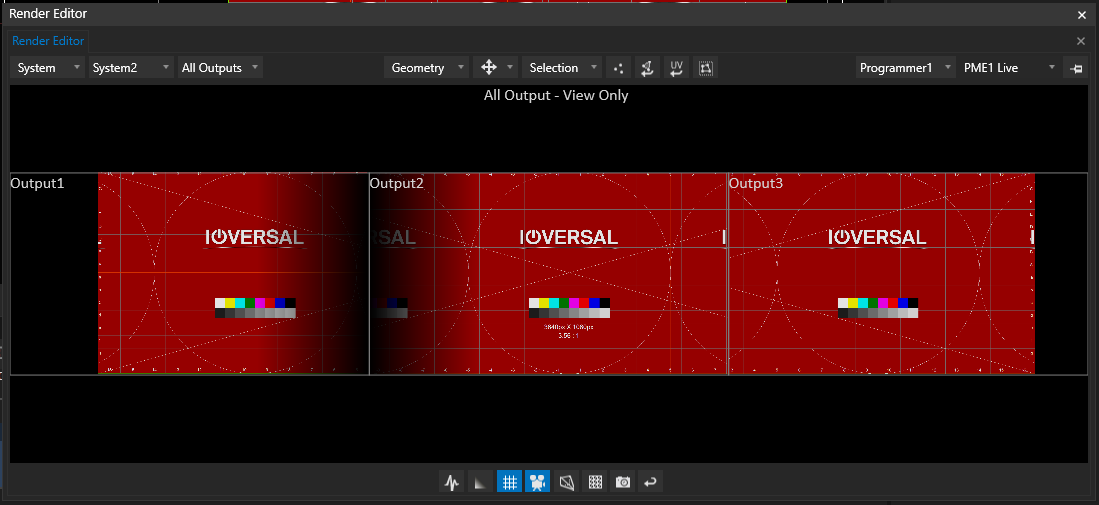Viewport: 1099px width, 505px height.
Task: Click the Output3 label
Action: [756, 184]
